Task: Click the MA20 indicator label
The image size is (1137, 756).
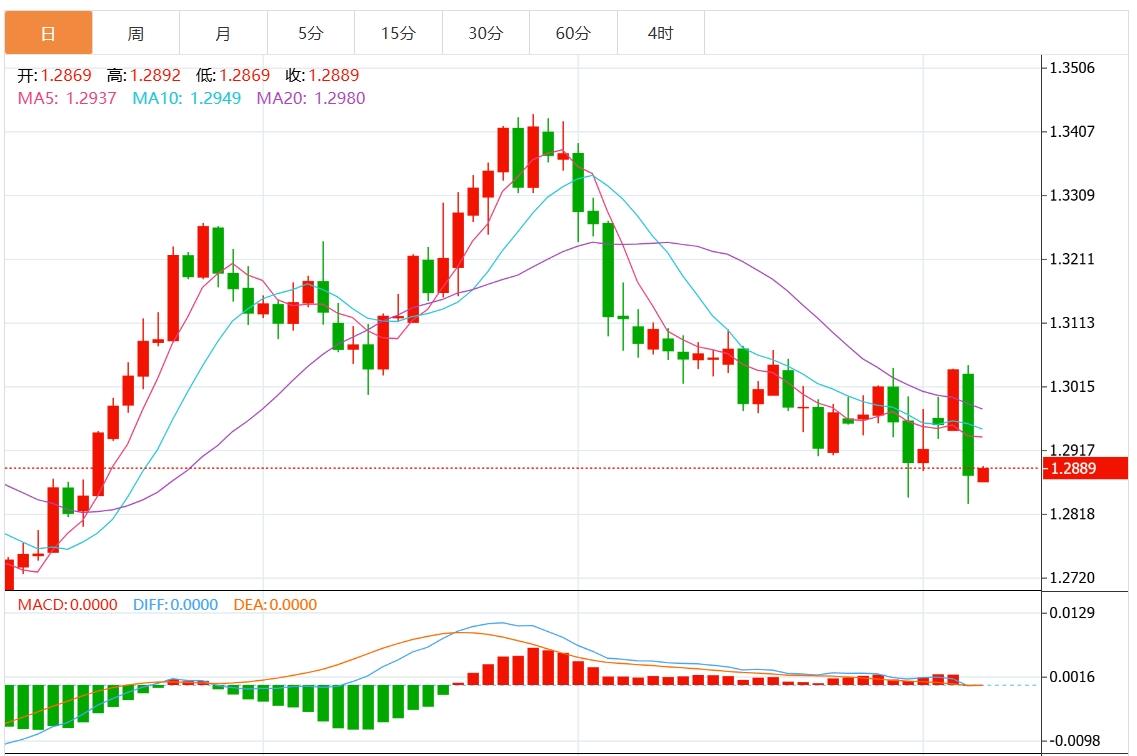Action: pos(311,98)
